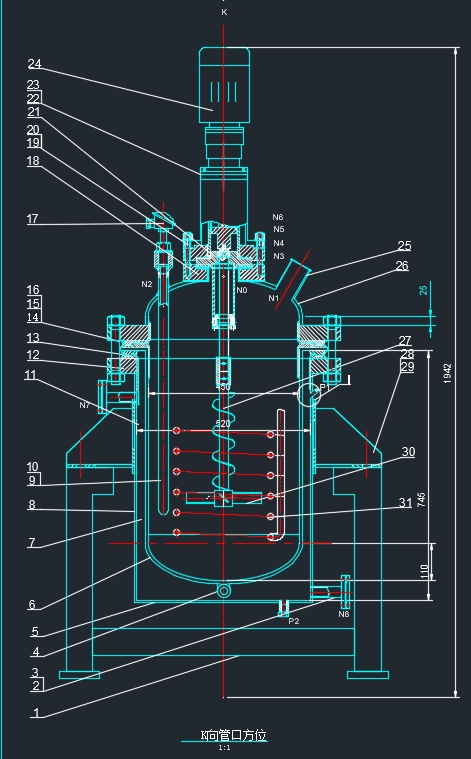Click part callout number 31
This screenshot has width=471, height=759.
pos(405,503)
